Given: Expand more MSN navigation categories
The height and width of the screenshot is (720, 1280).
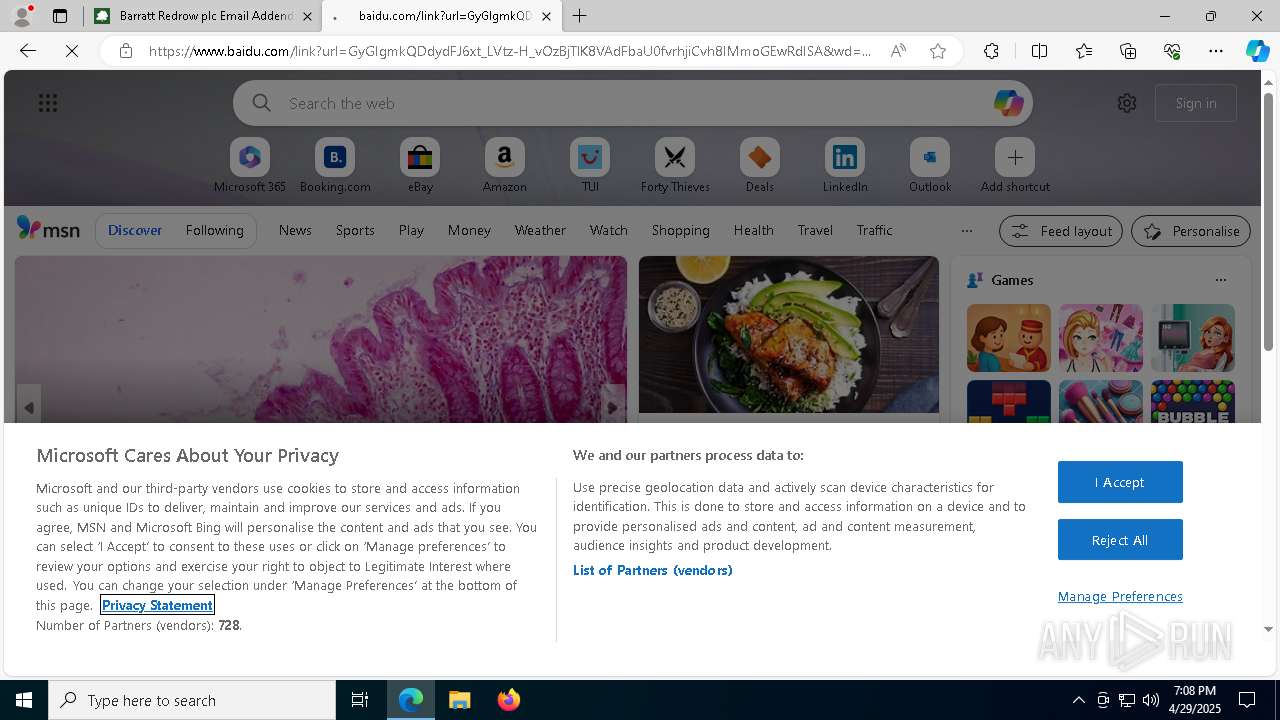Looking at the screenshot, I should pyautogui.click(x=966, y=230).
